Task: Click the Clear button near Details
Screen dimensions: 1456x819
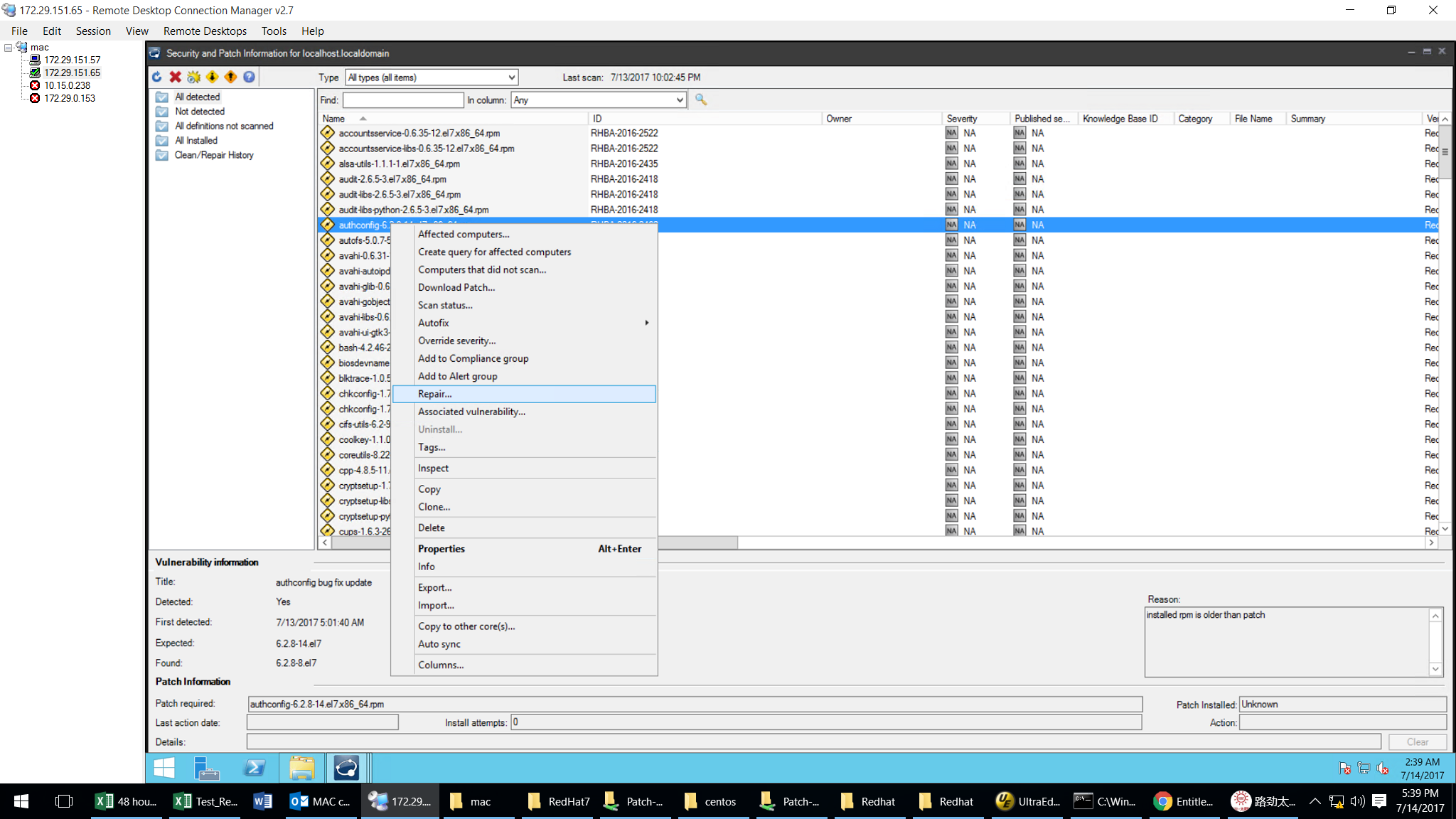Action: (x=1417, y=742)
